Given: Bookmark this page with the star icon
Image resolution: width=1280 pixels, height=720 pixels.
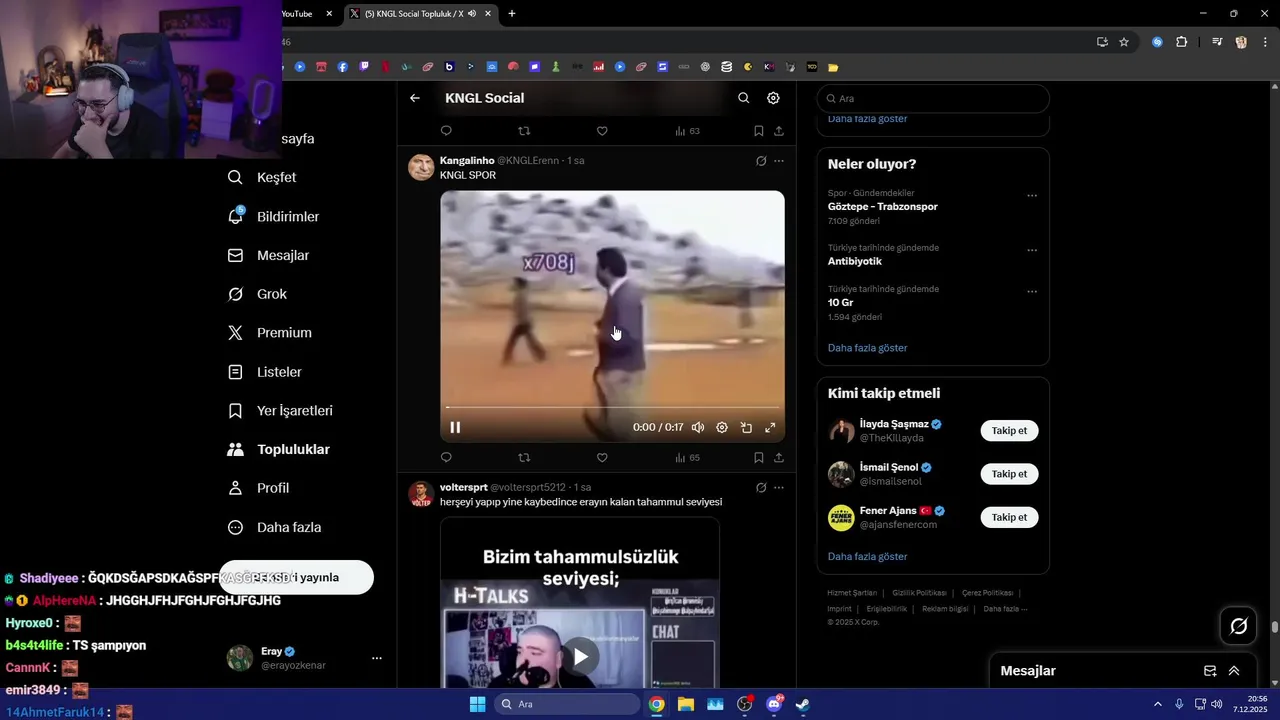Looking at the screenshot, I should (1124, 42).
